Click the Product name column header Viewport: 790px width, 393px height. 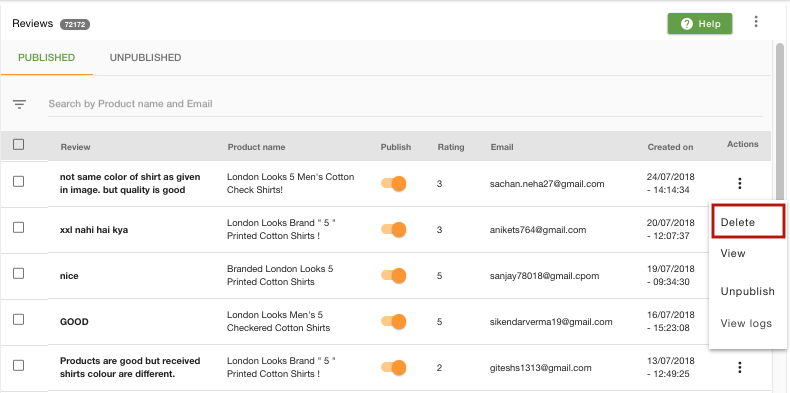(x=256, y=147)
